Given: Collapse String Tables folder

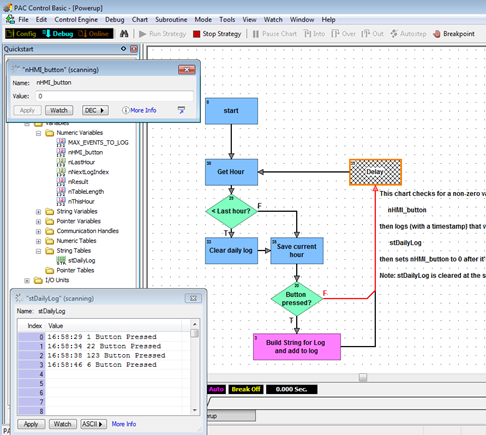Looking at the screenshot, I should 38,251.
